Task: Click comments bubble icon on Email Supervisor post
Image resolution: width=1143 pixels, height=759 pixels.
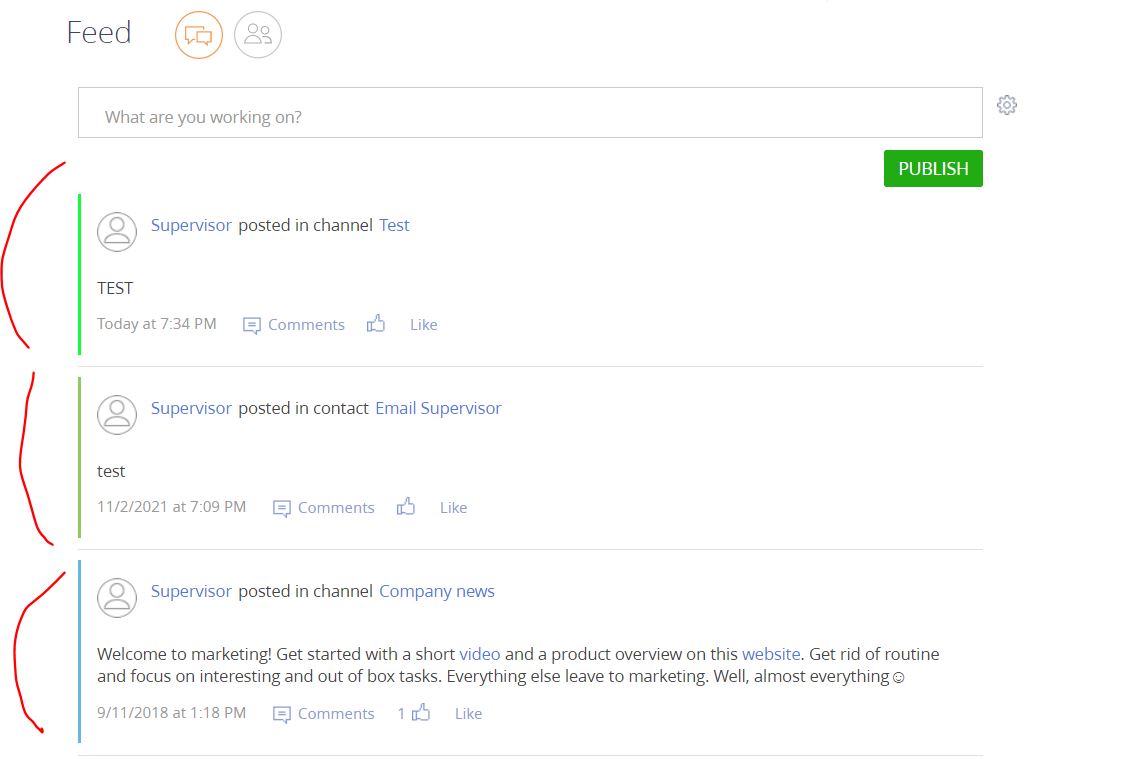Action: tap(281, 508)
